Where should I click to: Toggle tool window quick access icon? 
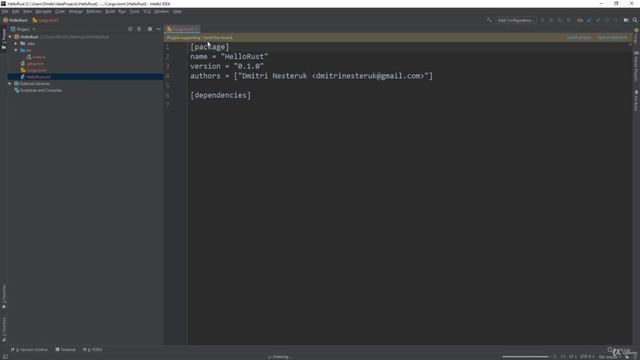5,357
